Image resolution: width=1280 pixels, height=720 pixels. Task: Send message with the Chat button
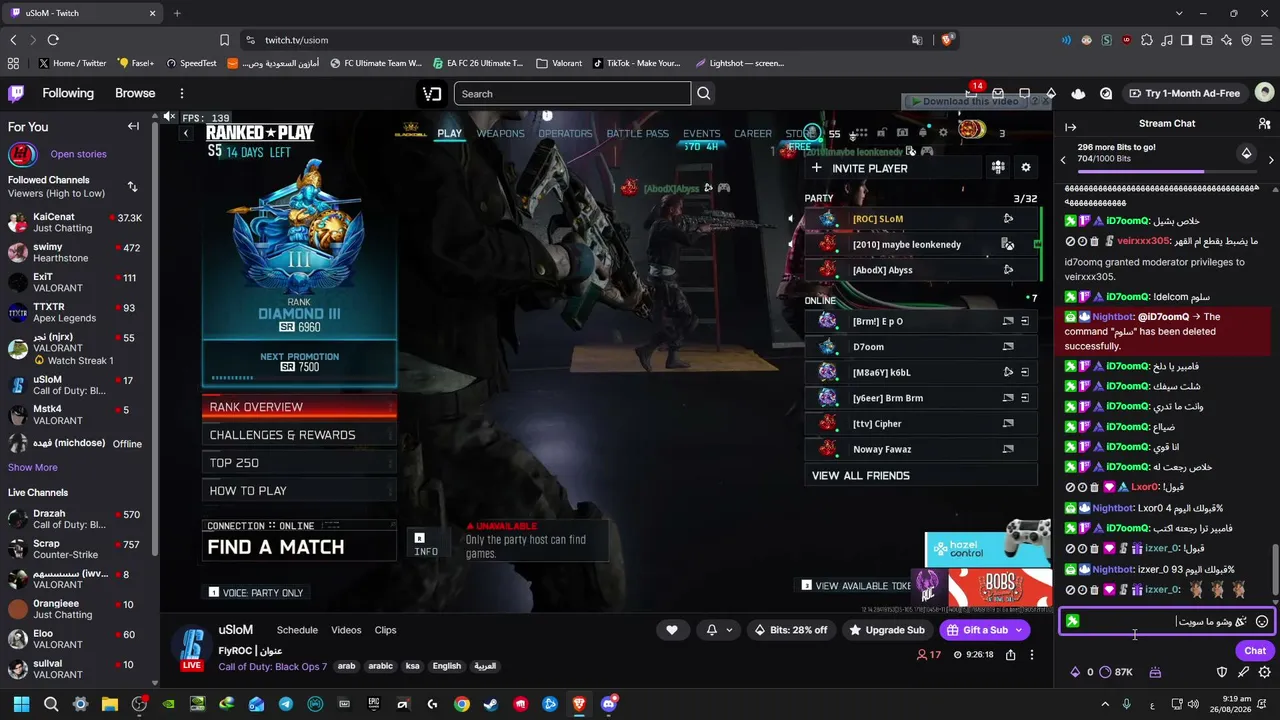coord(1255,651)
